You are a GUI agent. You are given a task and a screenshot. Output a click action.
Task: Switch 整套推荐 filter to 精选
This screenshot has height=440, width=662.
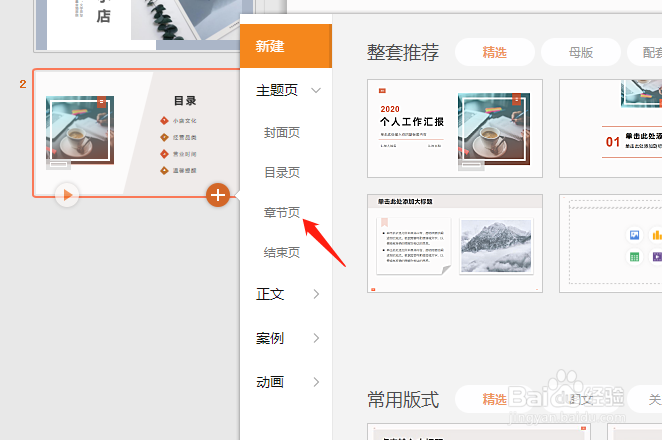coord(495,52)
